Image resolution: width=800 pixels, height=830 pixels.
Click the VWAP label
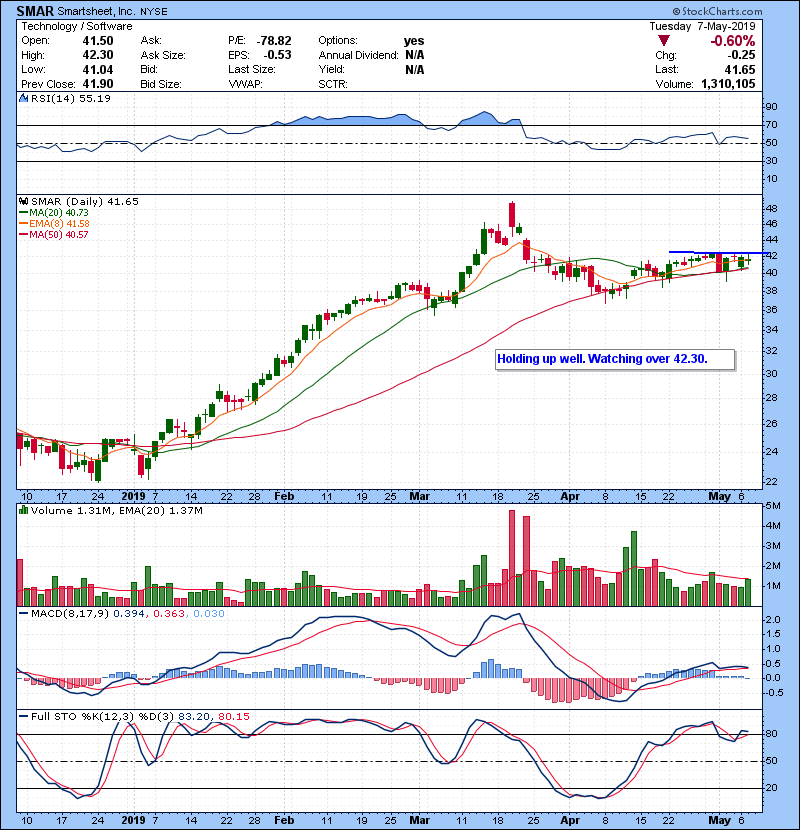coord(246,84)
